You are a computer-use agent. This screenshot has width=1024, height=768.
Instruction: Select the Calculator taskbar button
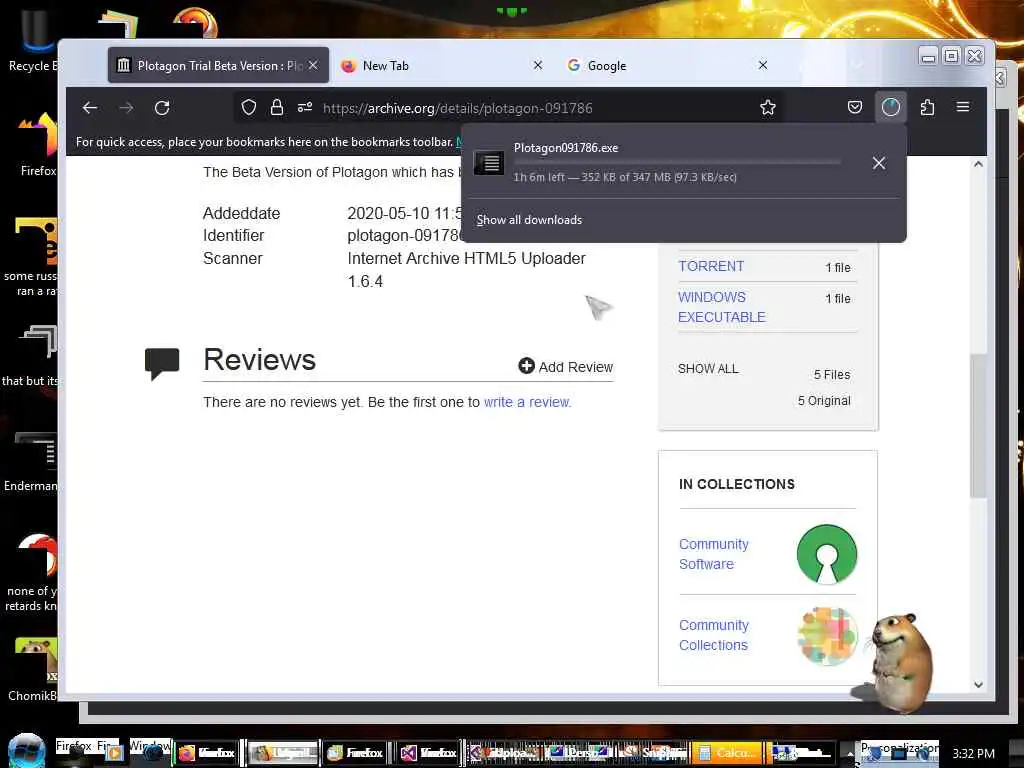pos(728,753)
